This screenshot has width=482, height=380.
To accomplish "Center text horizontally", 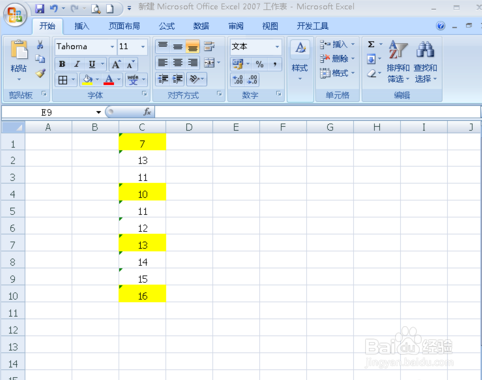I will pos(178,63).
